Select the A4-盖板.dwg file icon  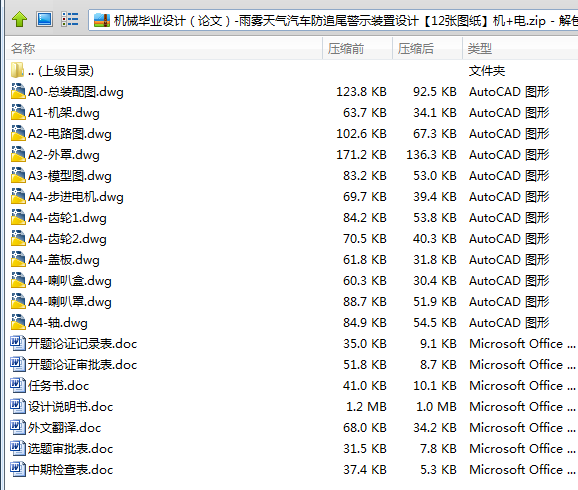[x=18, y=259]
